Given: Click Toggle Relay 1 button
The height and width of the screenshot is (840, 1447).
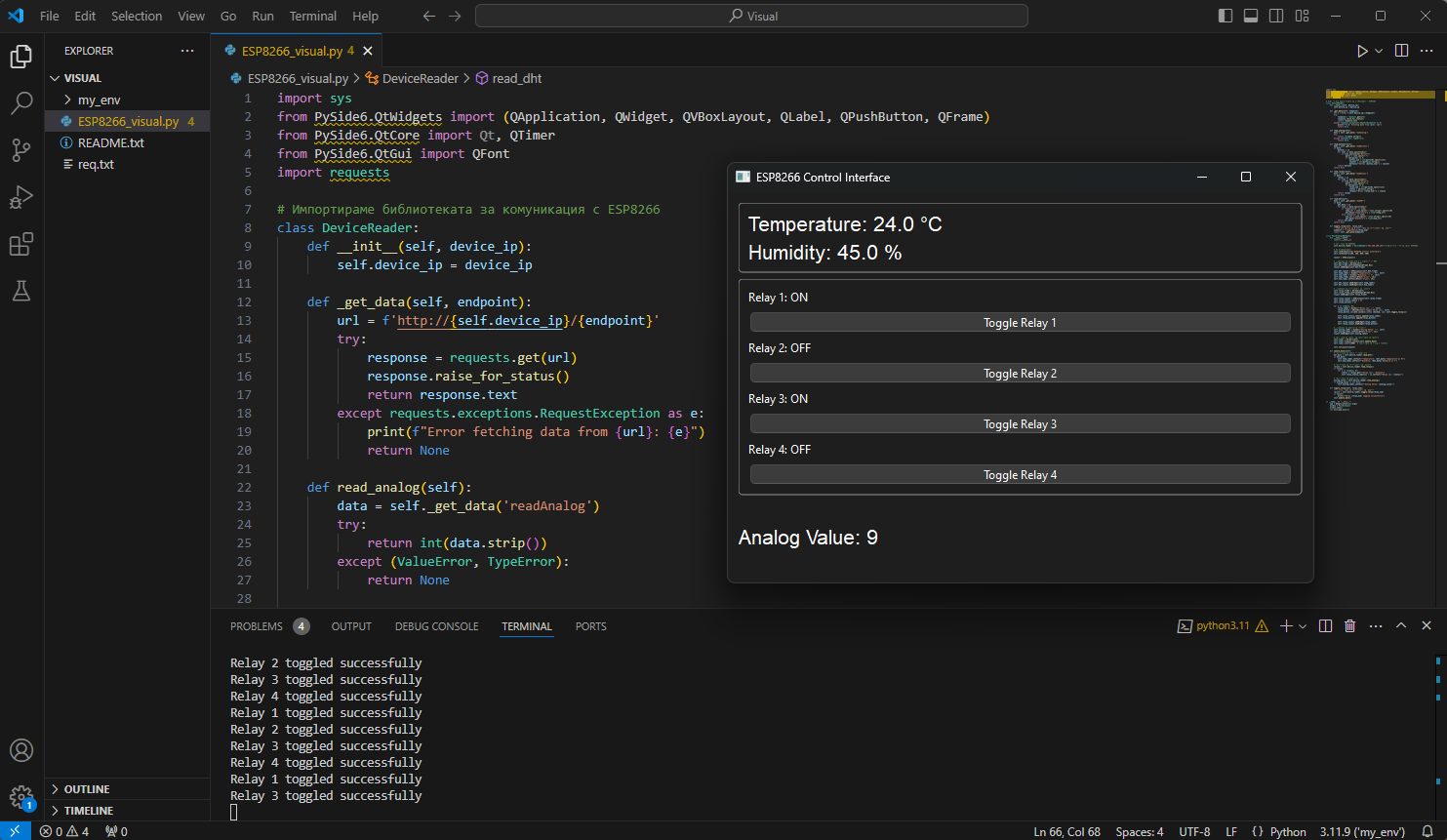Looking at the screenshot, I should (x=1020, y=322).
